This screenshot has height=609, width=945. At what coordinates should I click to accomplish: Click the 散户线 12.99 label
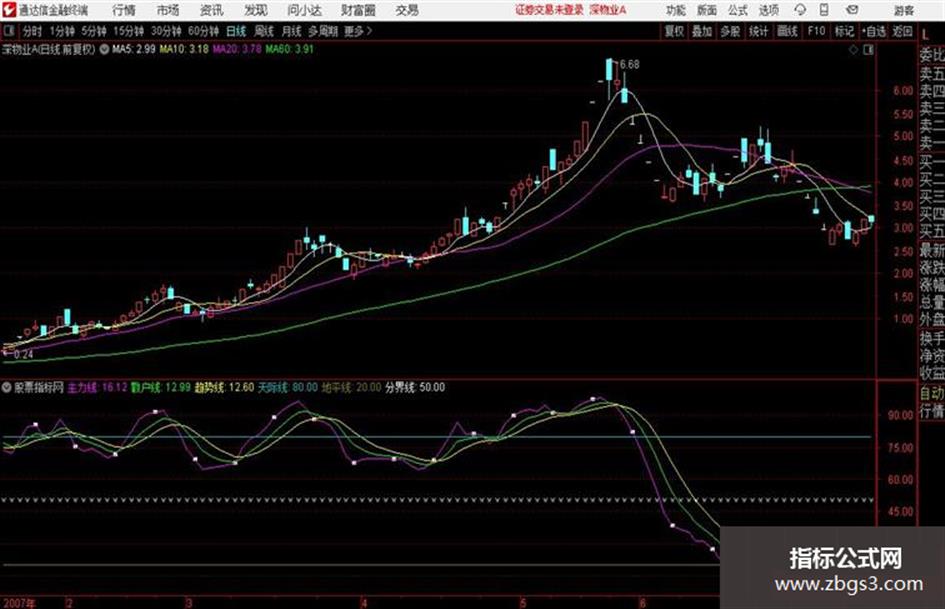coord(160,388)
